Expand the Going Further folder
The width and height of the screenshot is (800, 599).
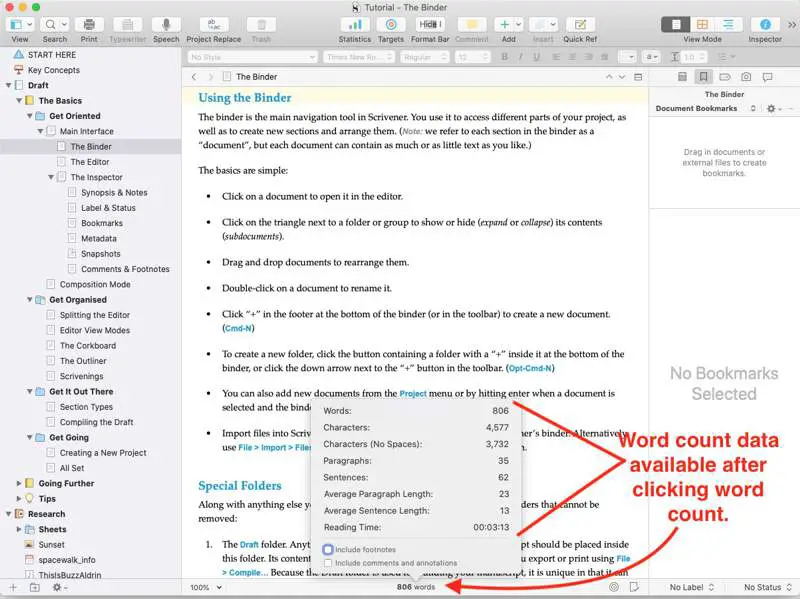pyautogui.click(x=19, y=483)
